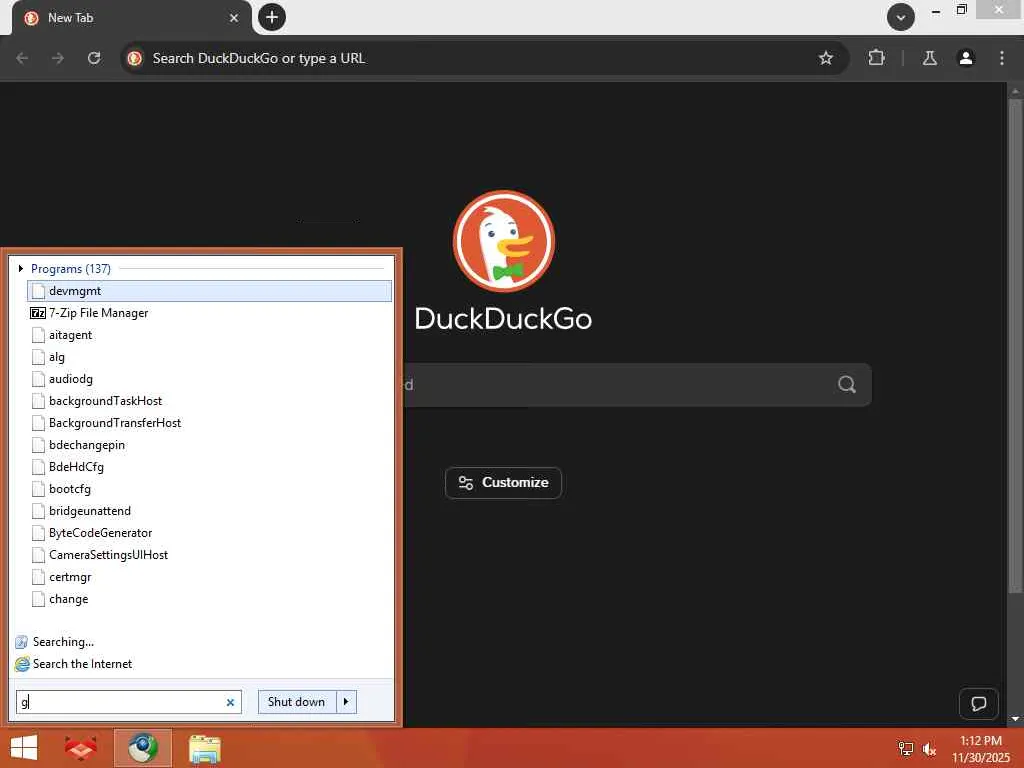Click the DuckDuckGo duck logo
The image size is (1024, 768).
point(504,242)
